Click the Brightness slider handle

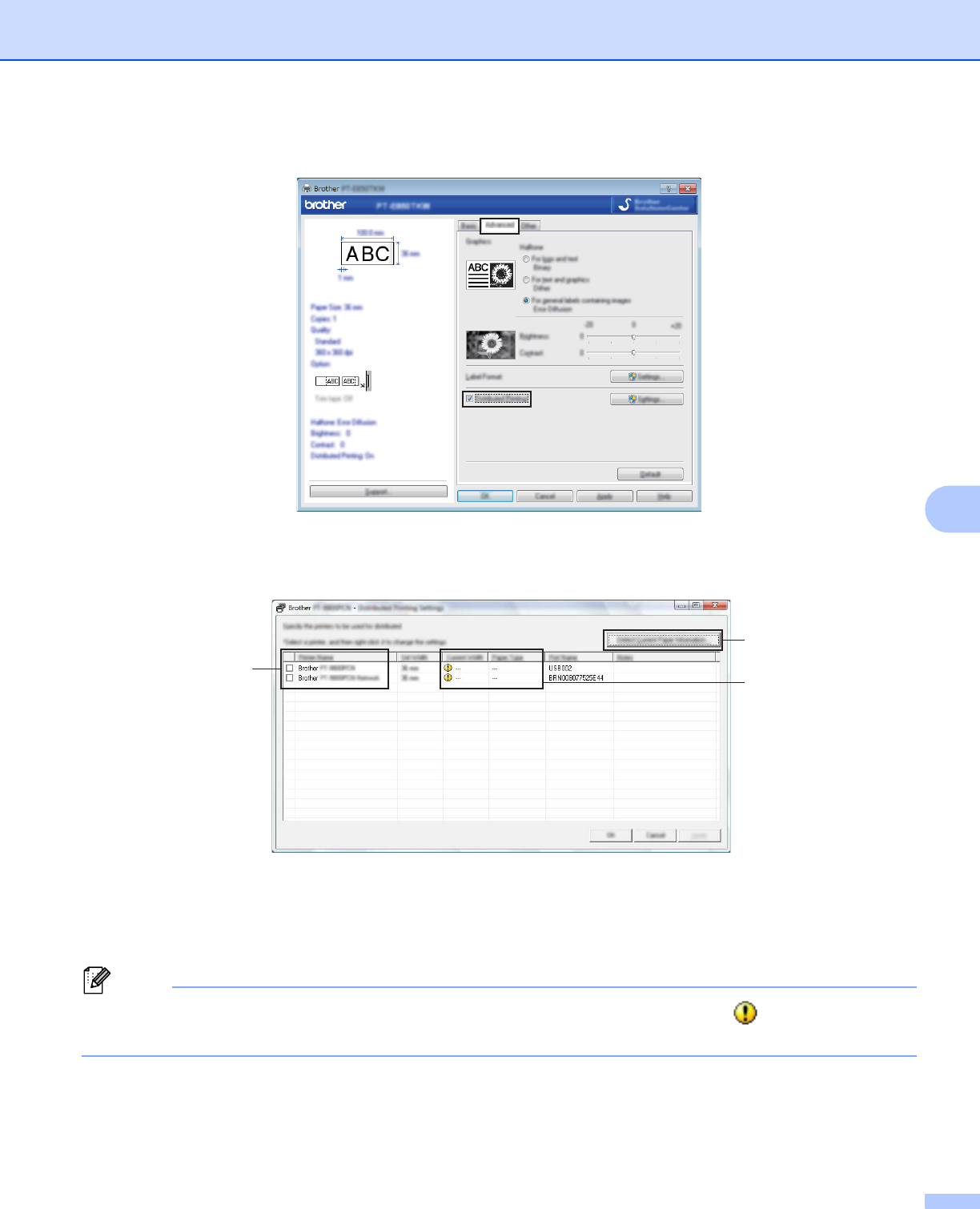coord(633,336)
